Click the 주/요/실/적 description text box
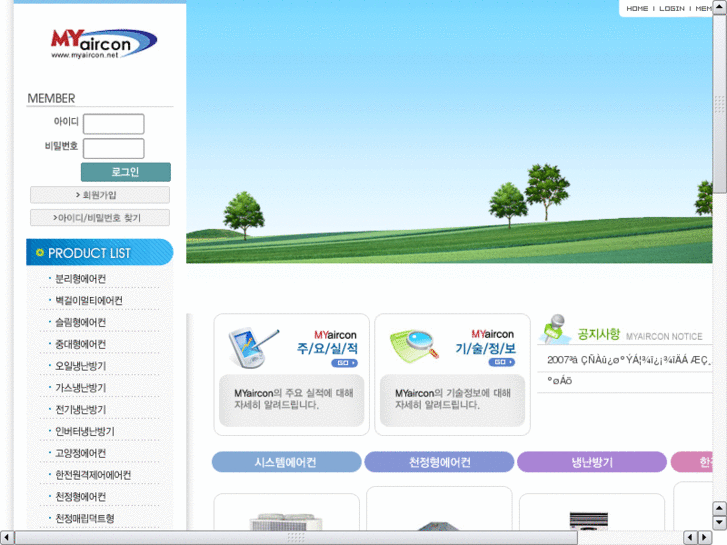This screenshot has width=727, height=545. point(292,401)
